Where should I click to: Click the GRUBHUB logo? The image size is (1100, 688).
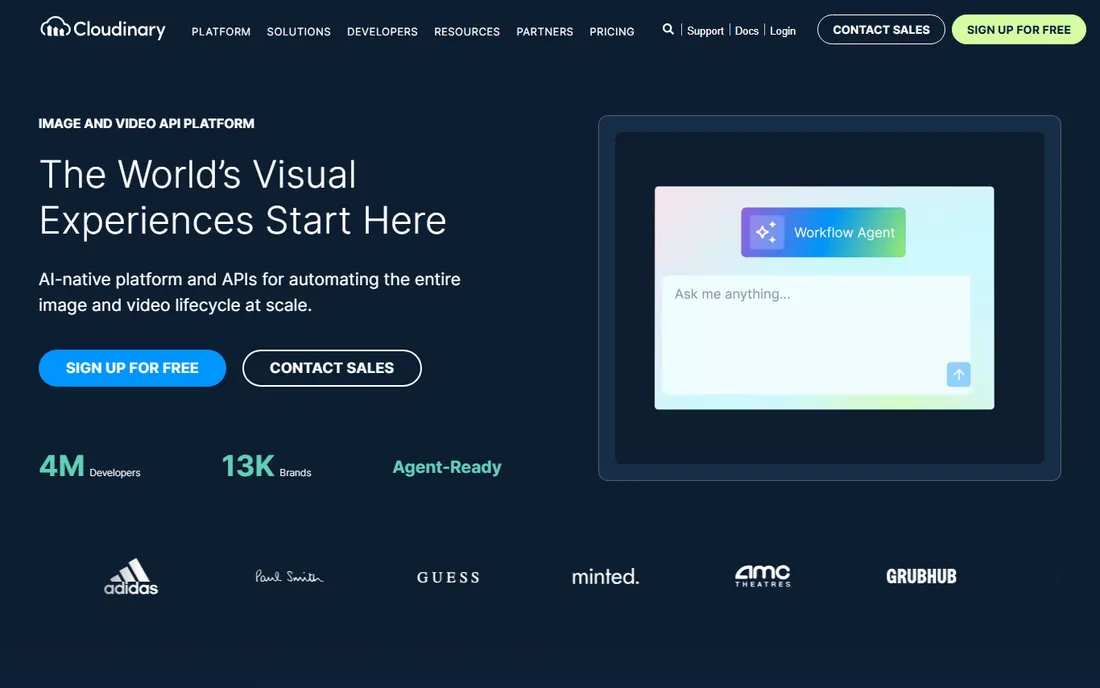click(921, 576)
